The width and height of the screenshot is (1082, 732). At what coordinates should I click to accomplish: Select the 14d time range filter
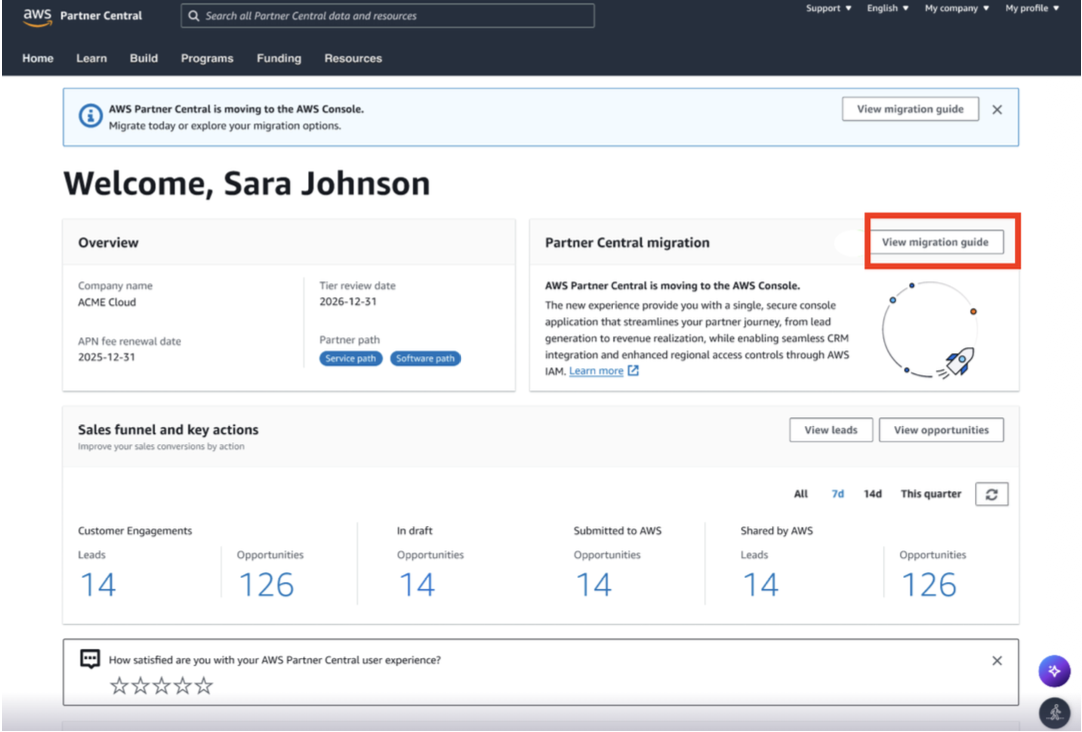pos(872,494)
